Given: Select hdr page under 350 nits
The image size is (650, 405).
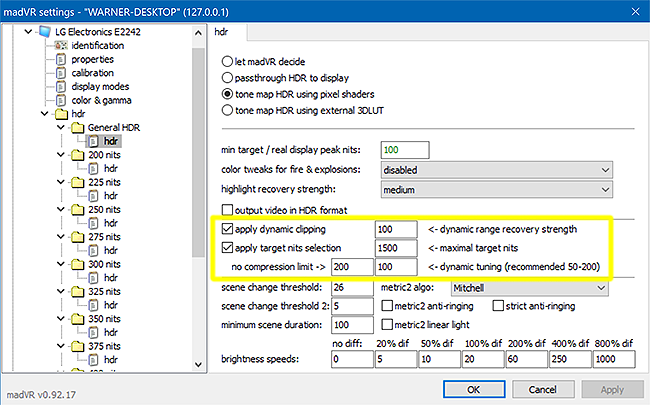Looking at the screenshot, I should [x=110, y=332].
